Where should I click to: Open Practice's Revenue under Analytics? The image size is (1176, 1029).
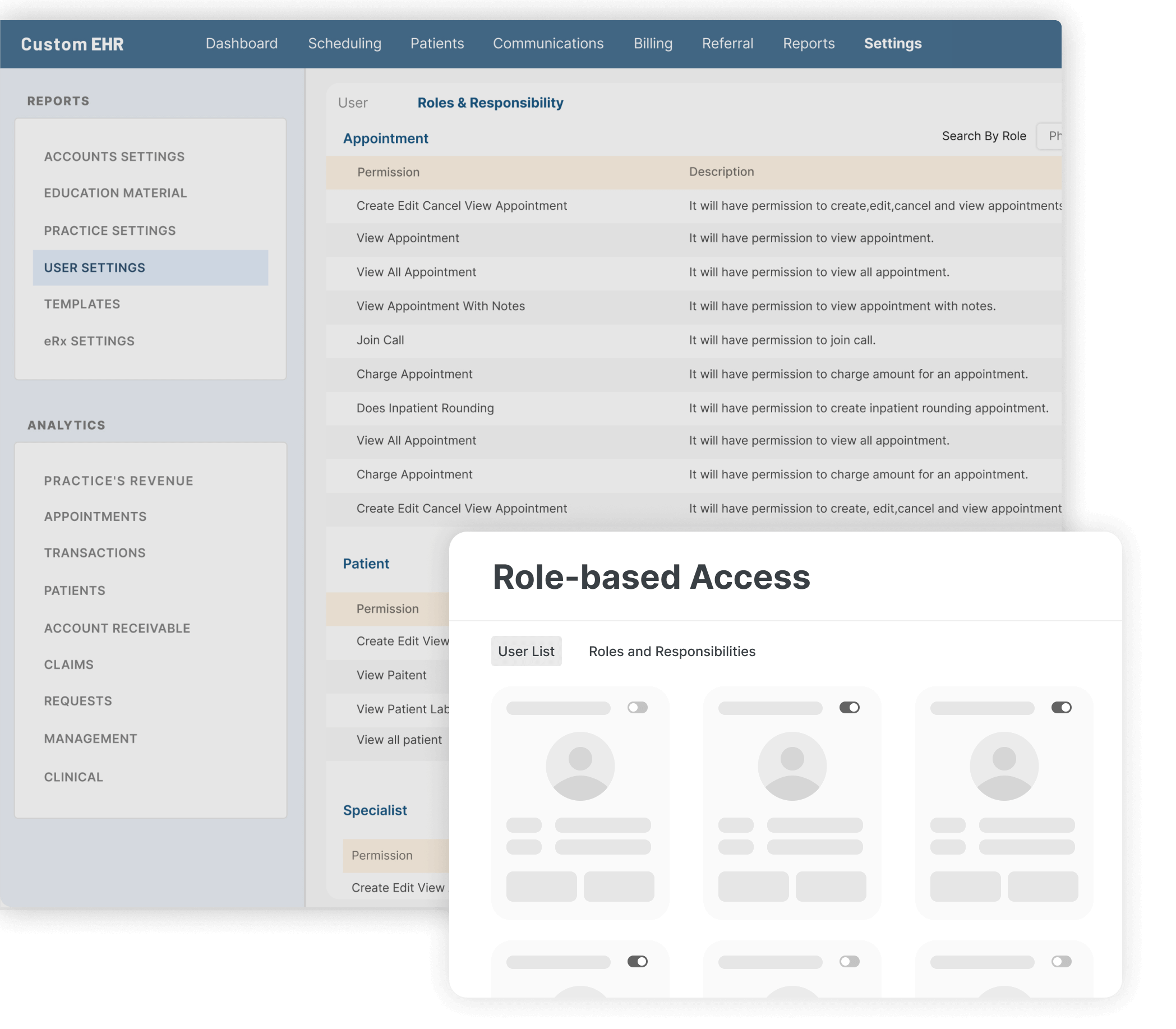tap(118, 481)
